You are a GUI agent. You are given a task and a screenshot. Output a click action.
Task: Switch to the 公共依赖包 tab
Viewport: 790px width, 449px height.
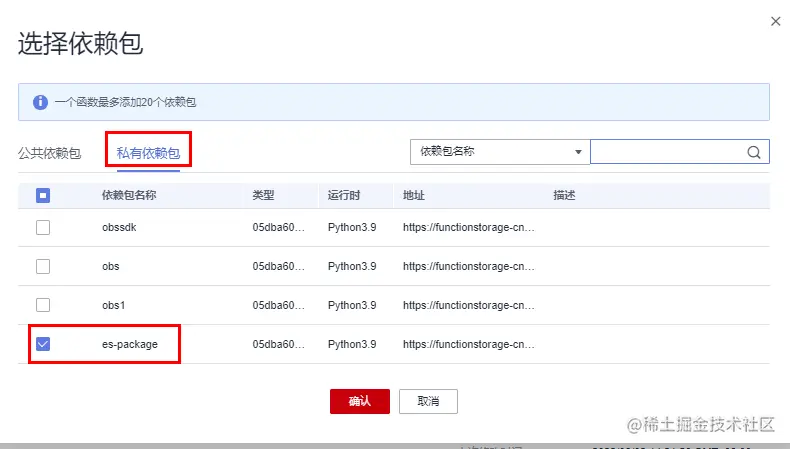click(x=49, y=153)
